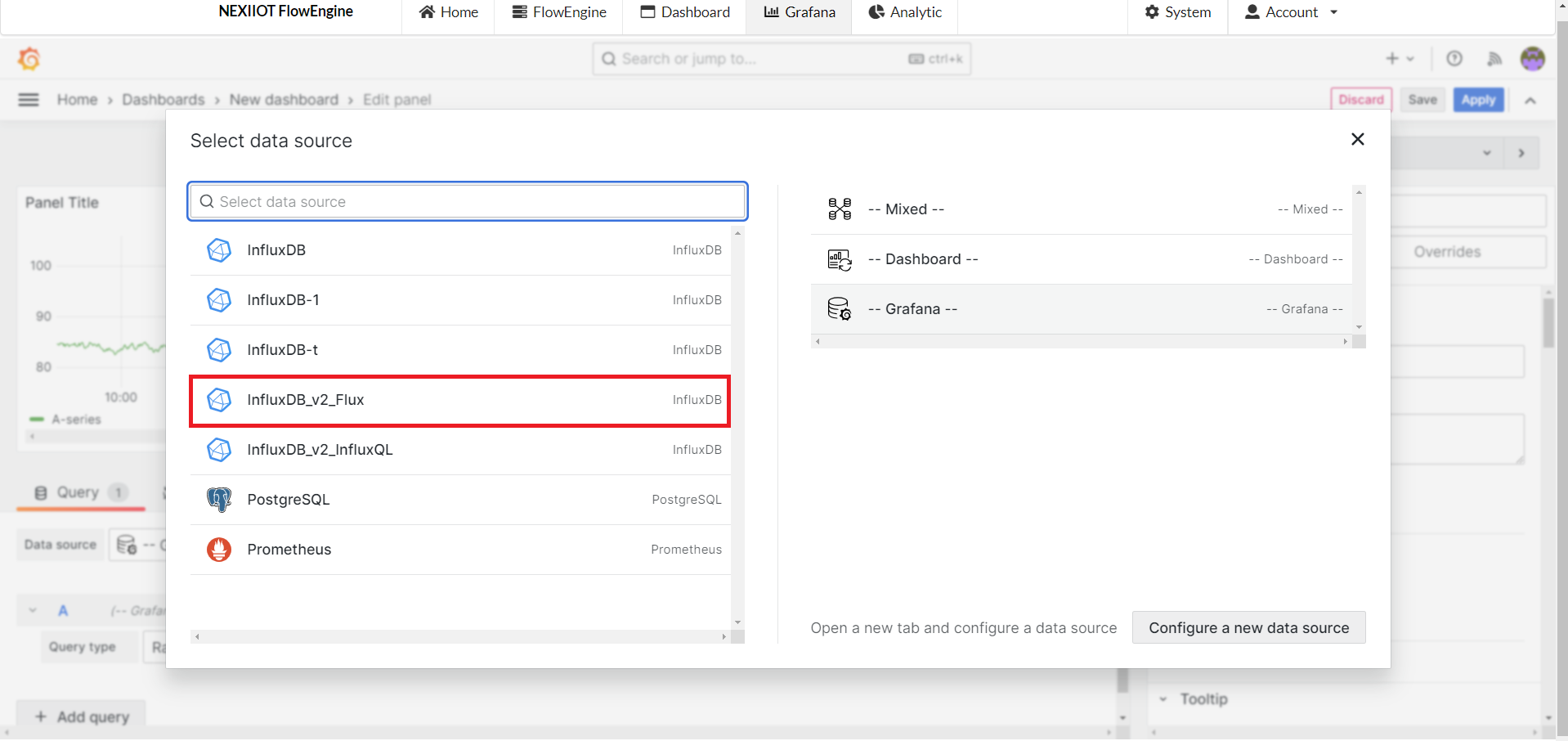Focus the Select data source search field
Image resolution: width=1568 pixels, height=741 pixels.
(x=468, y=202)
